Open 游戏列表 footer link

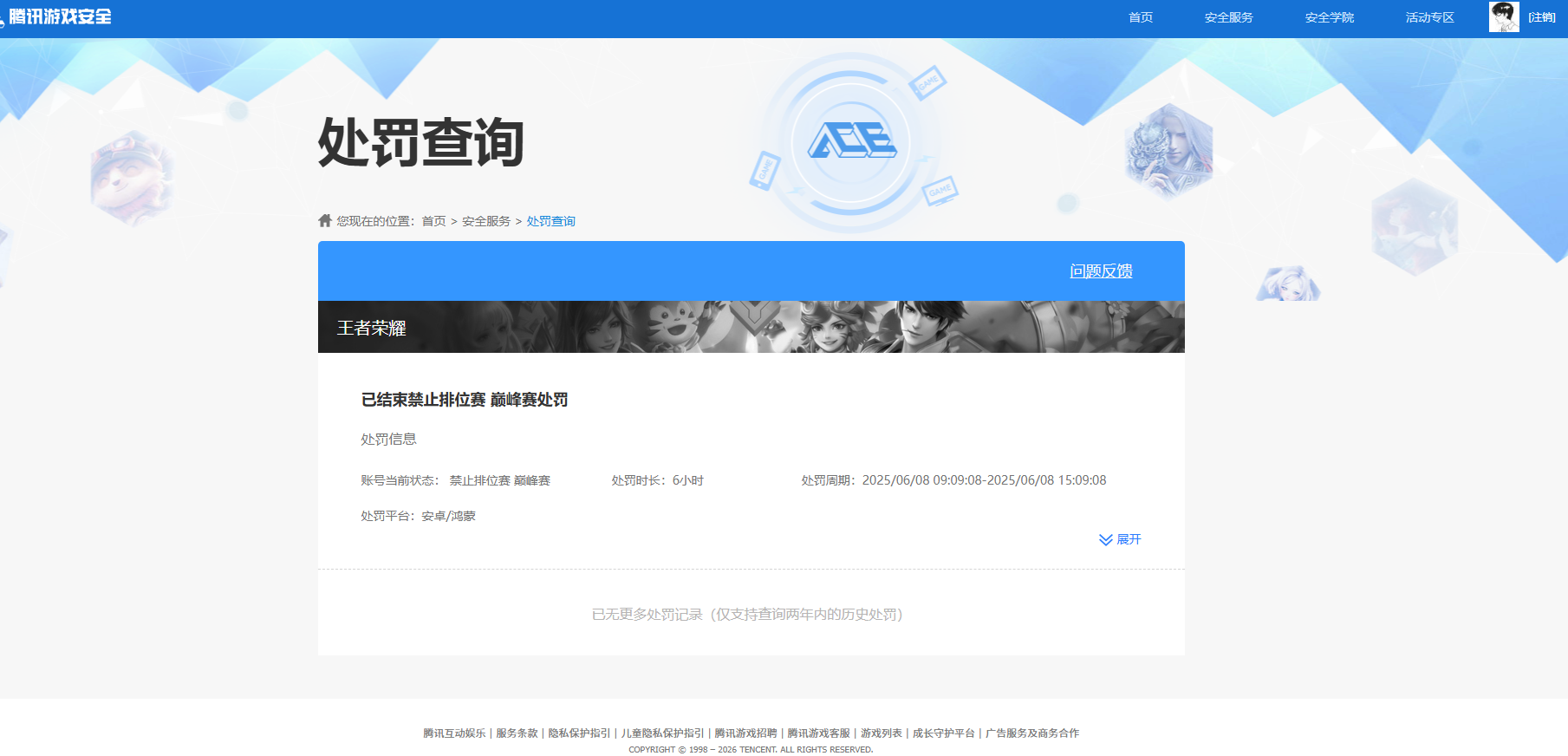pos(881,733)
